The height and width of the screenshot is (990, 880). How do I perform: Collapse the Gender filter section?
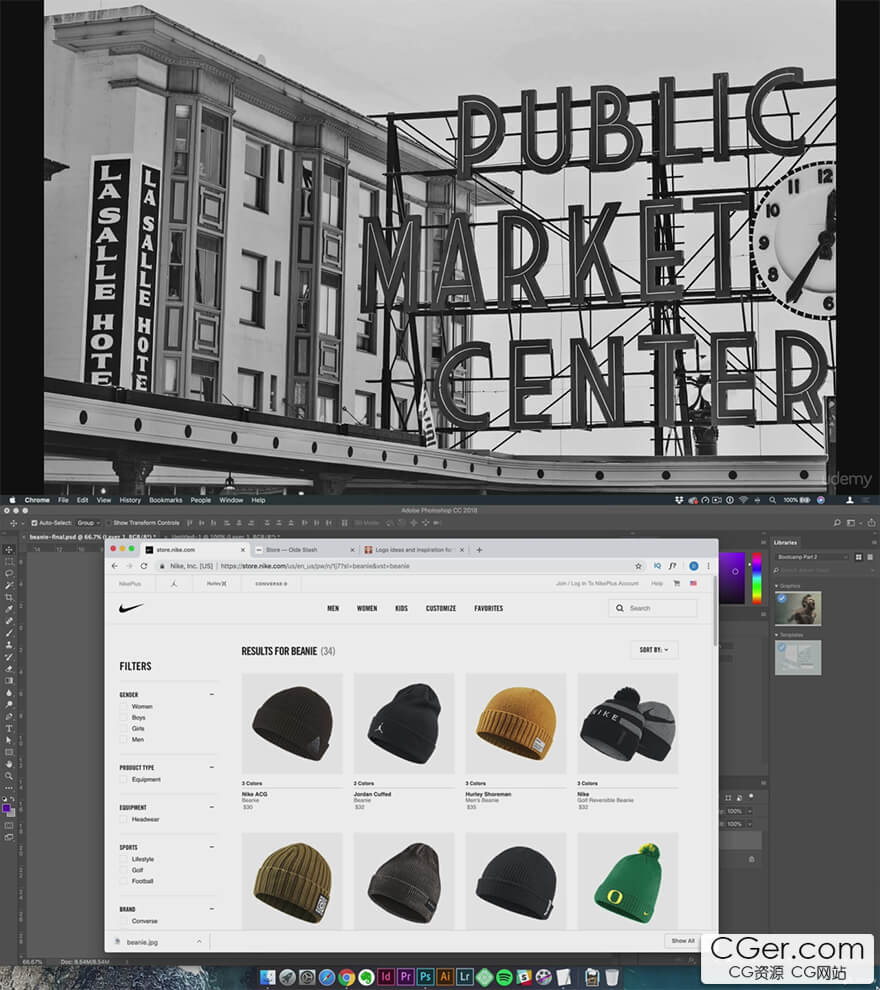point(211,695)
